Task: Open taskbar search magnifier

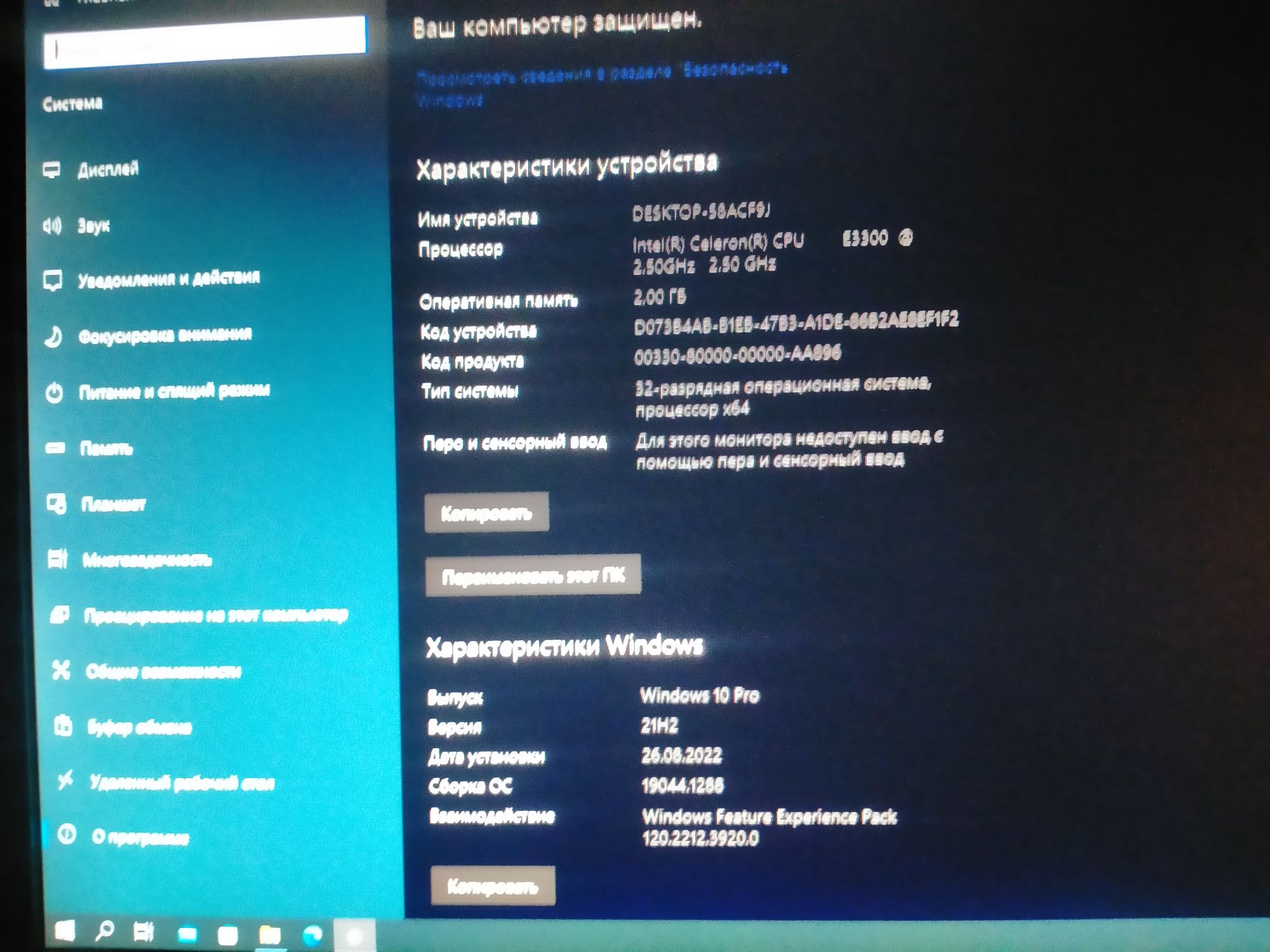Action: pyautogui.click(x=104, y=931)
